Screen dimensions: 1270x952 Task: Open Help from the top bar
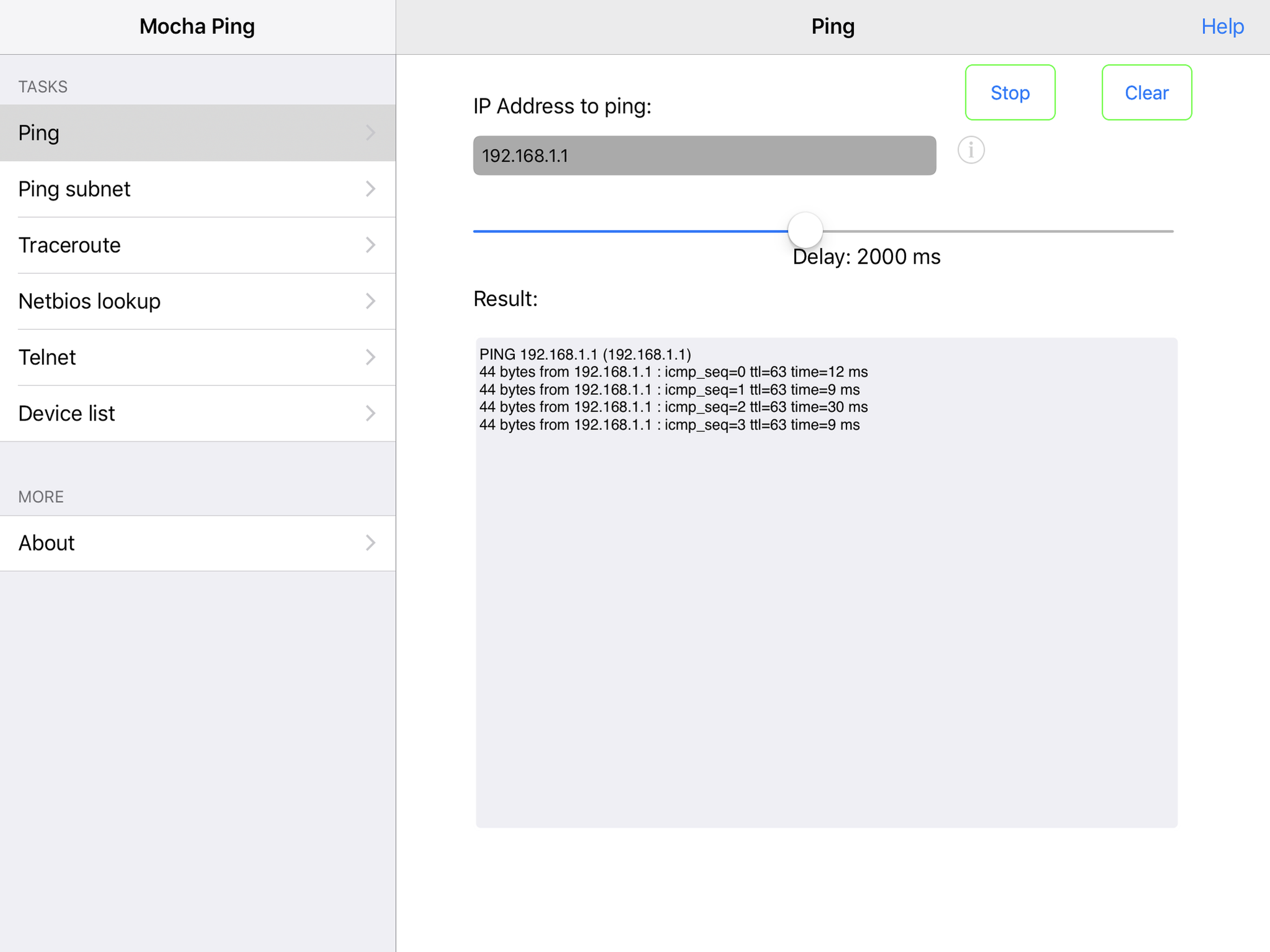1222,26
